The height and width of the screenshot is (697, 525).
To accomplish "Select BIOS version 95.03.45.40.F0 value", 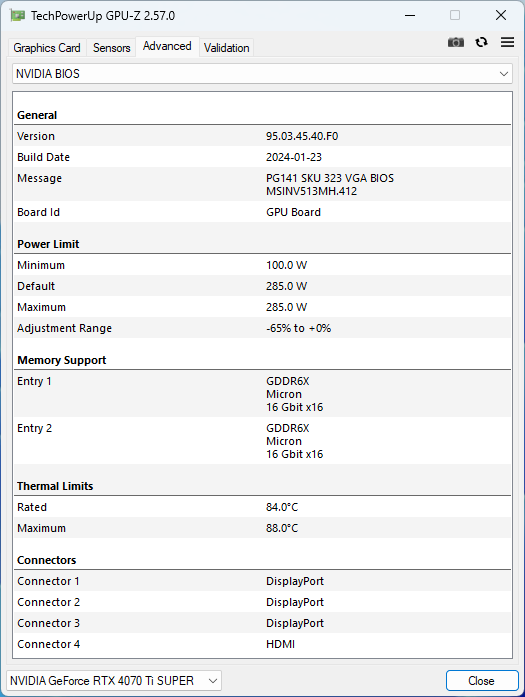I will click(302, 136).
